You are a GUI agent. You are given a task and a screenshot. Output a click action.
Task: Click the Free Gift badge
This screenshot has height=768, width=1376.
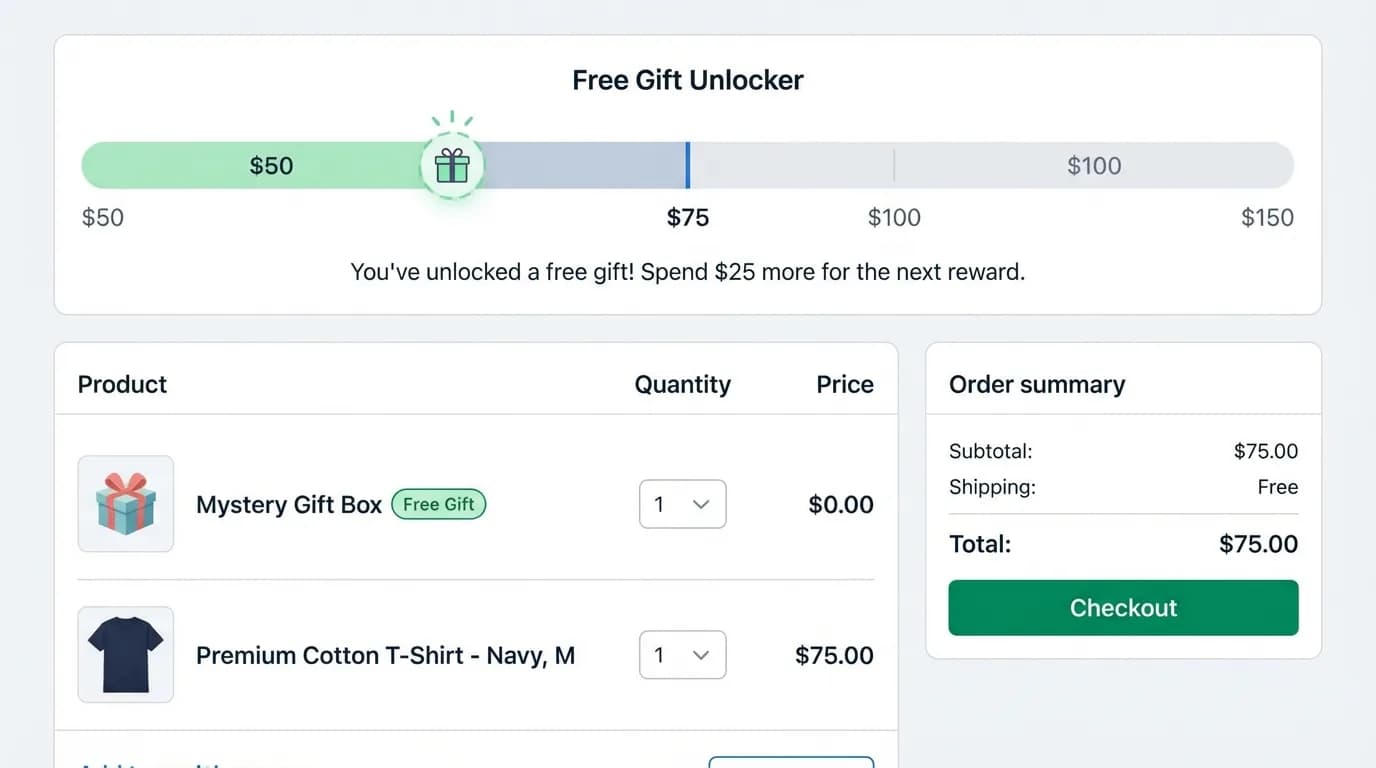click(439, 504)
